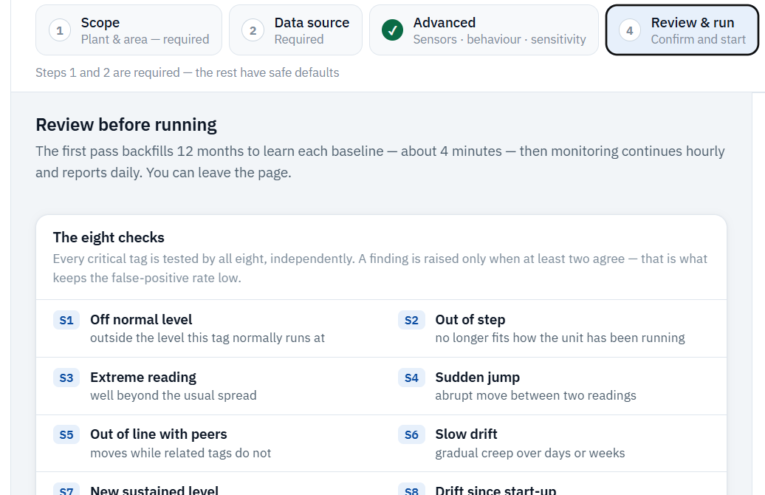Click the step 2 number circle

(x=253, y=31)
